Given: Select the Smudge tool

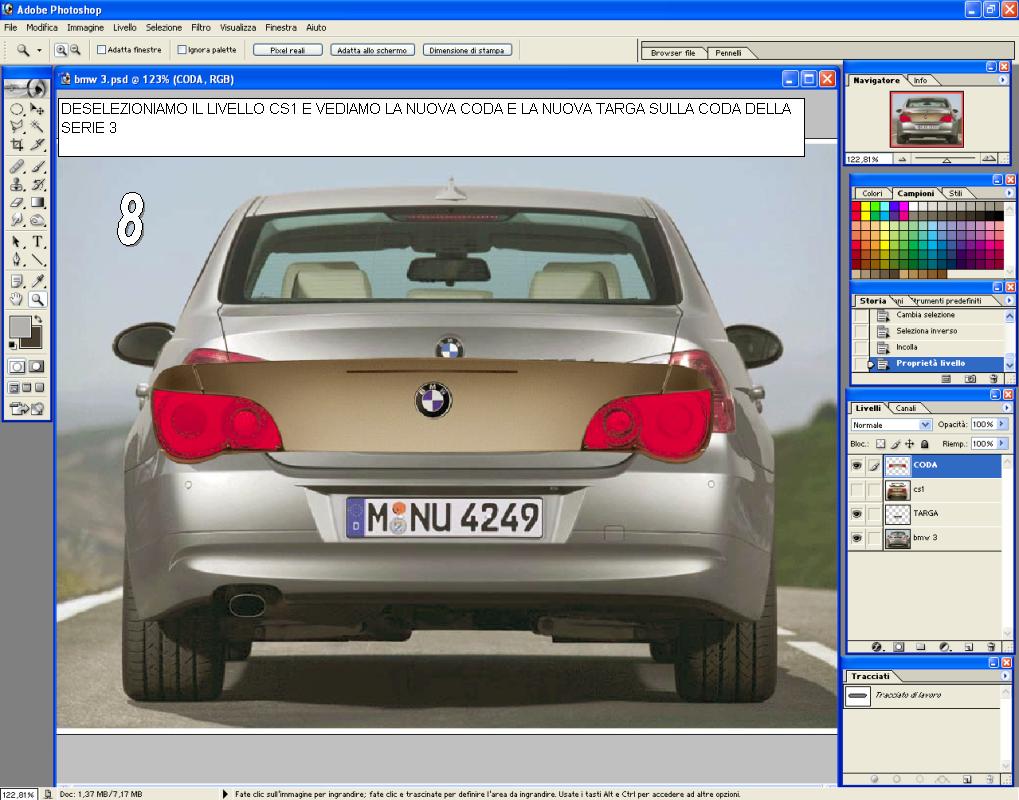Looking at the screenshot, I should (x=17, y=220).
